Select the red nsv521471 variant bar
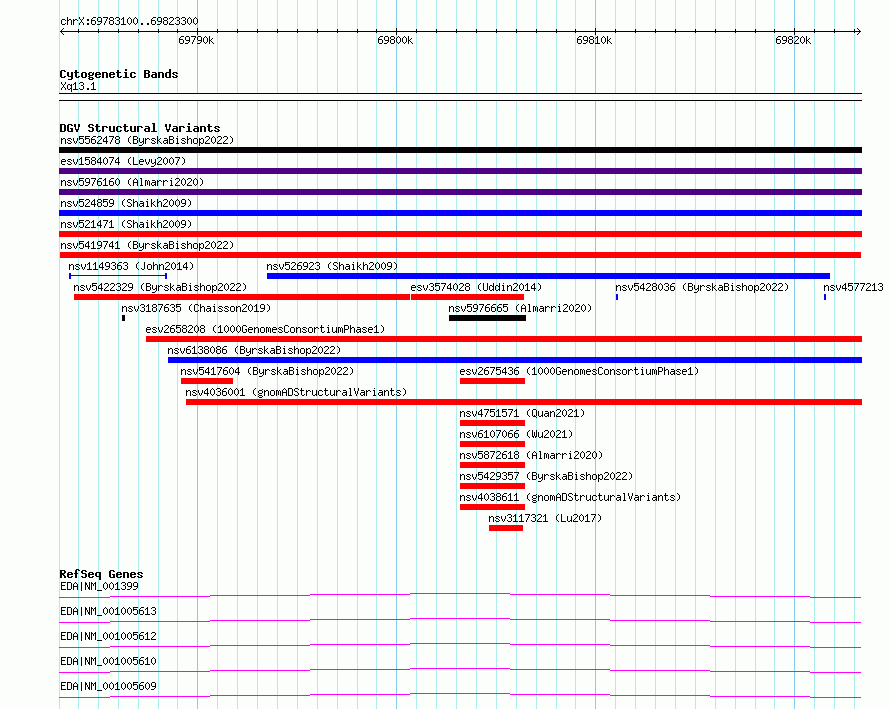The image size is (890, 709). [460, 234]
